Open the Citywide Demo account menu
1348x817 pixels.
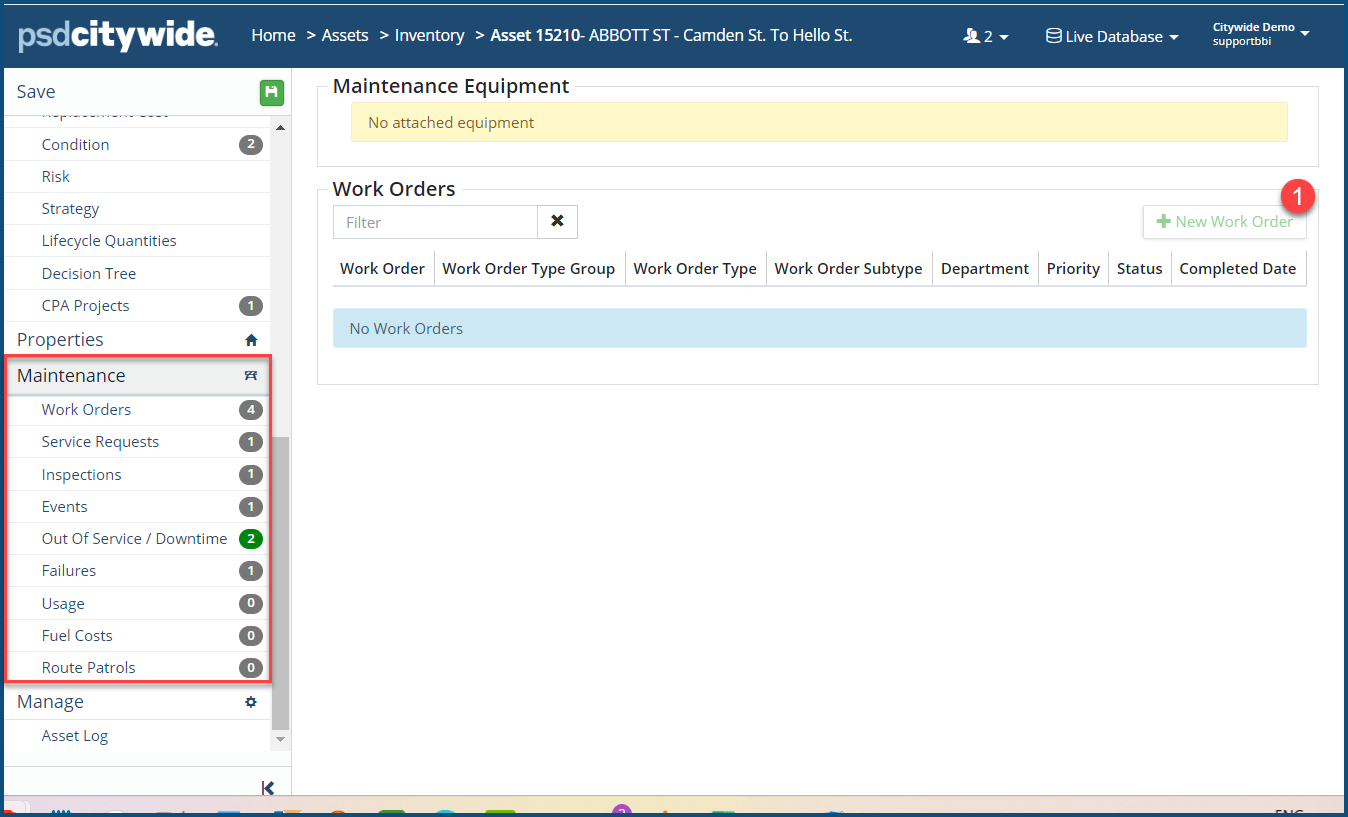1261,34
